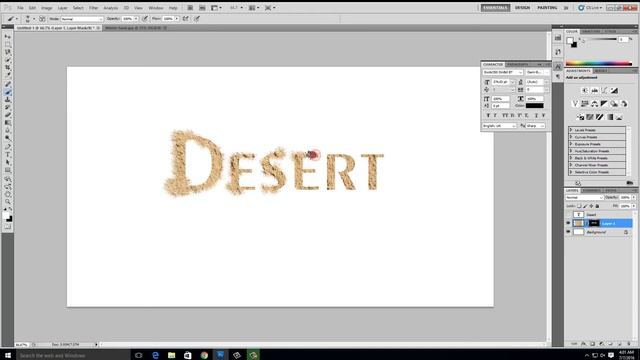Open the brush Mode dropdown set to Normal
Viewport: 640px width, 360px height.
[x=82, y=19]
